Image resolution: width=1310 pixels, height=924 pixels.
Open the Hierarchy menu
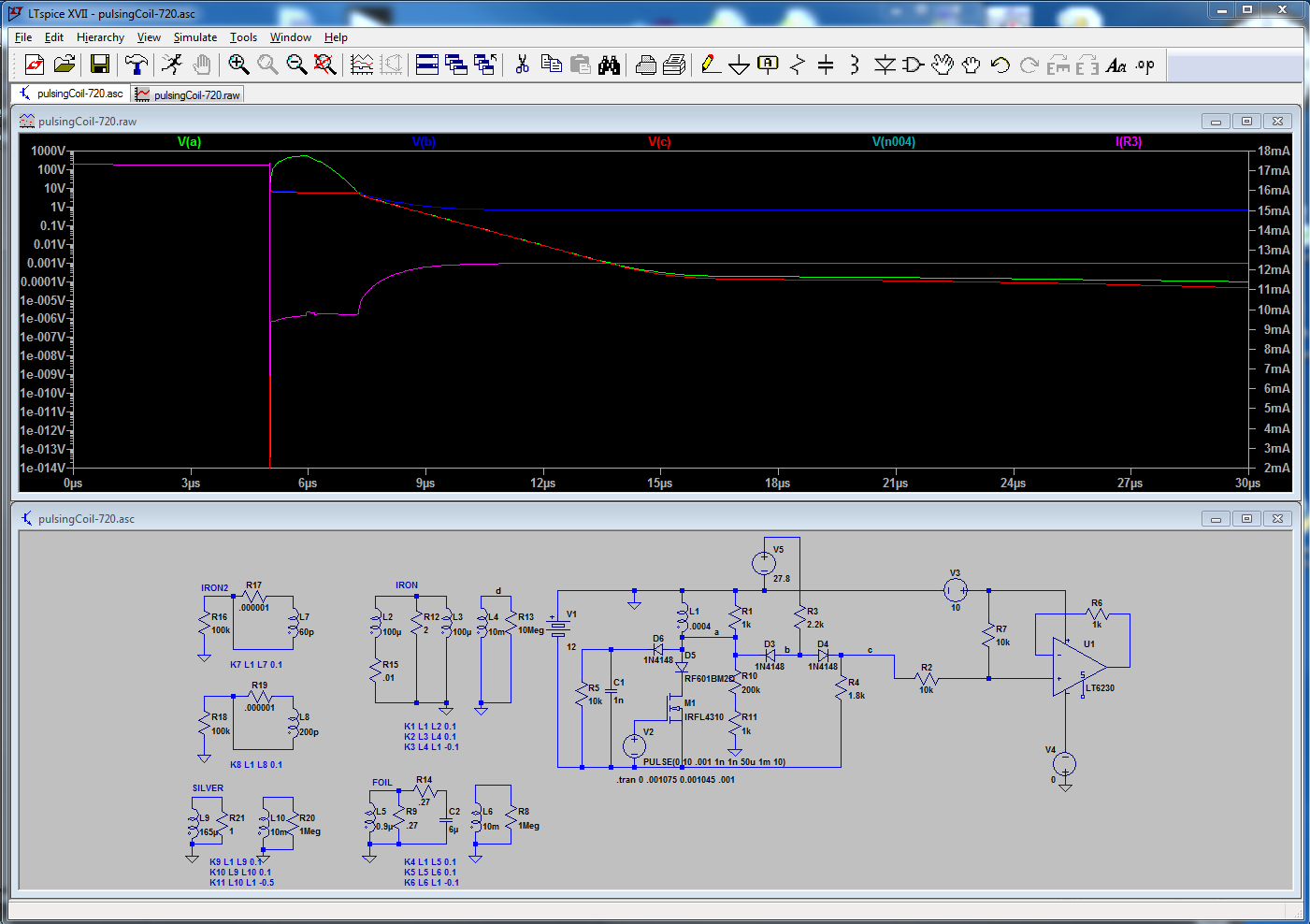point(100,37)
